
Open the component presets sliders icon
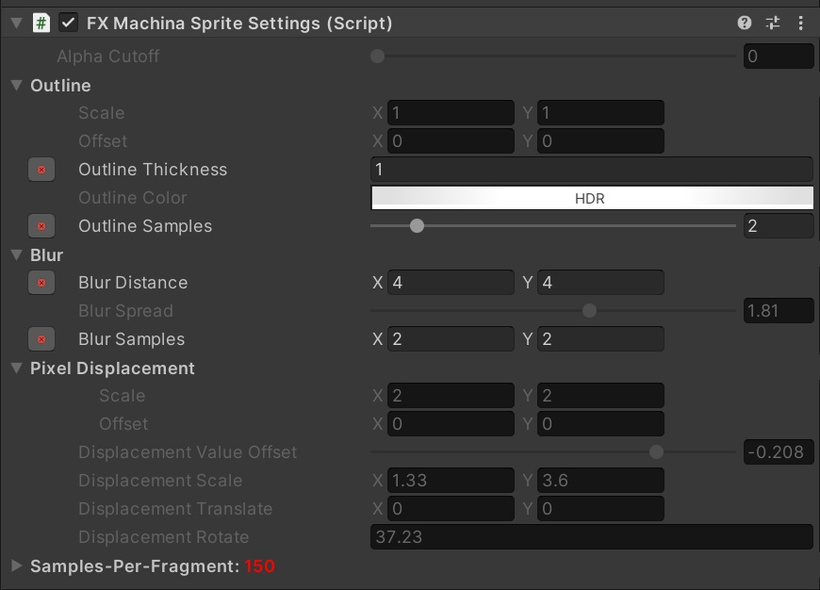772,23
